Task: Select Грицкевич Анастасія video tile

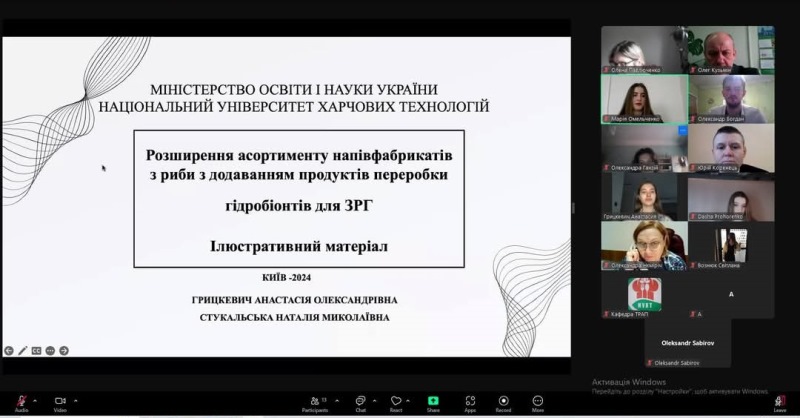Action: click(644, 197)
